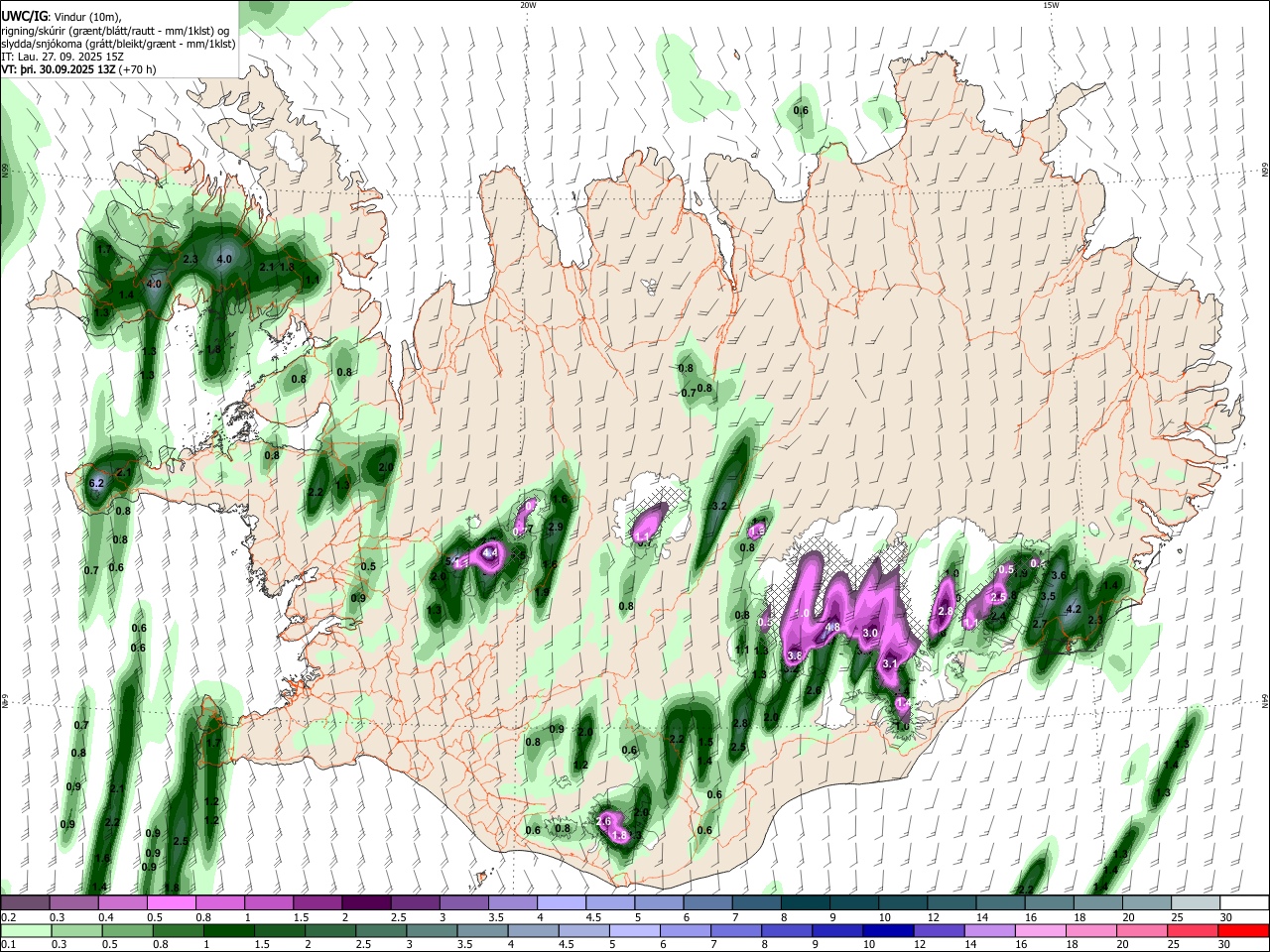Click the '6.2' precipitation value on Snæfellsnes
This screenshot has width=1270, height=952.
point(96,483)
